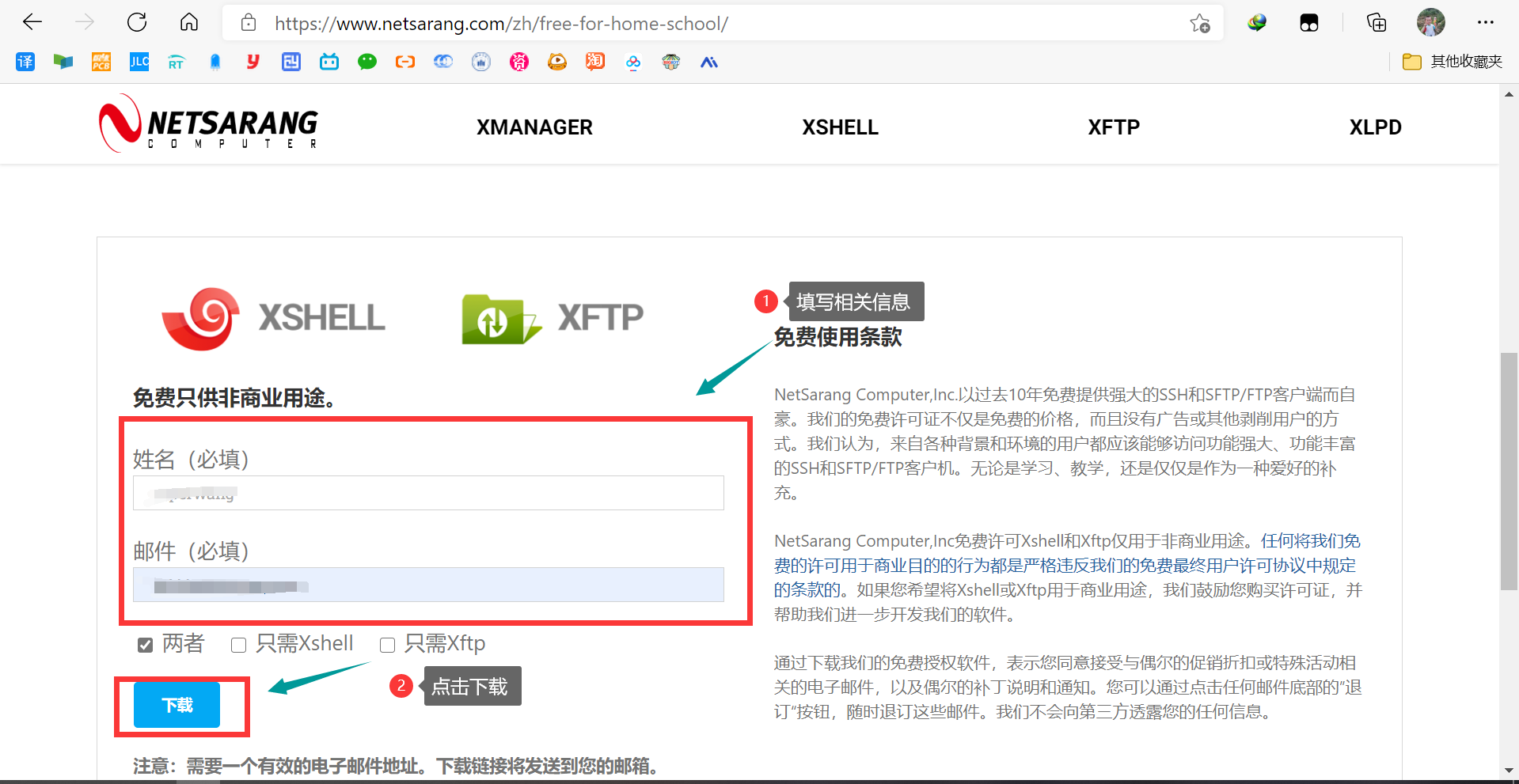Click the page Refresh icon

(137, 22)
